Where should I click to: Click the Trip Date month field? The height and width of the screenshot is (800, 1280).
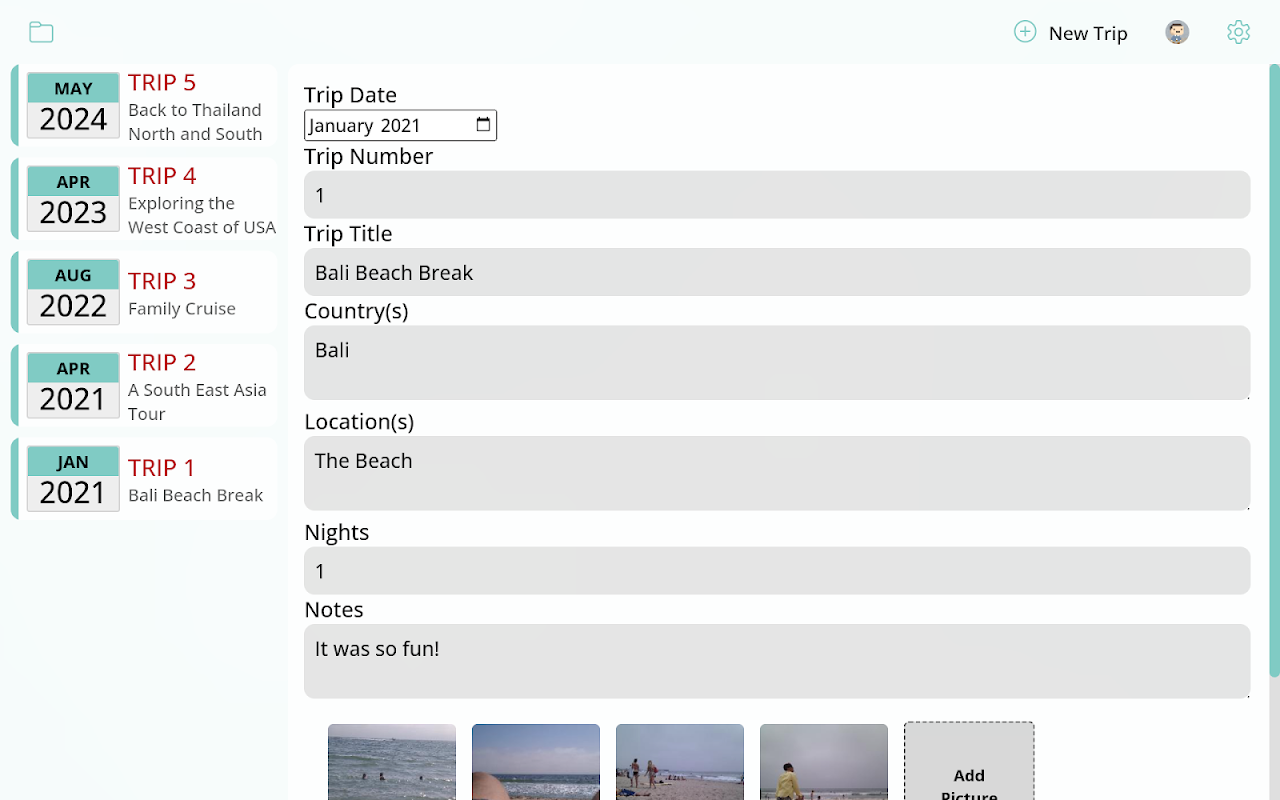pos(341,125)
